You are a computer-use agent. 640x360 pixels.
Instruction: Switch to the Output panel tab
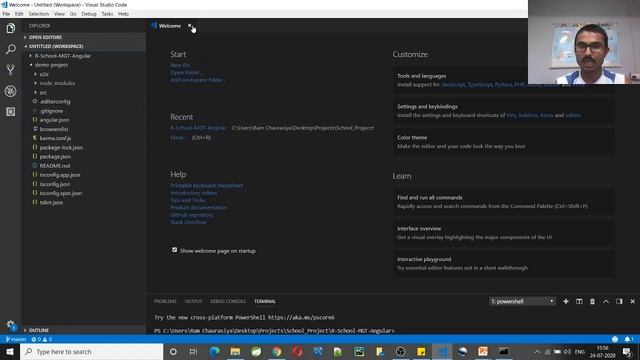[193, 301]
